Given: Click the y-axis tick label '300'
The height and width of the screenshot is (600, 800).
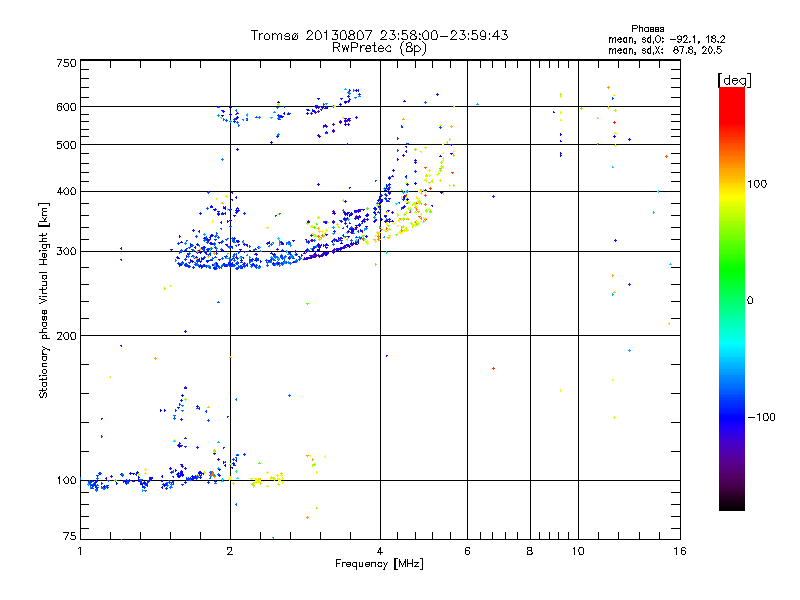Looking at the screenshot, I should point(66,252).
